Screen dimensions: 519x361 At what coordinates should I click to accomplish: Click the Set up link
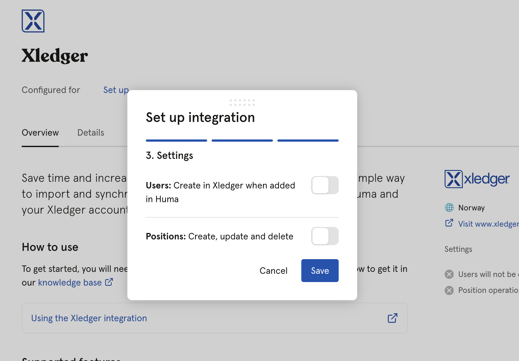click(116, 90)
